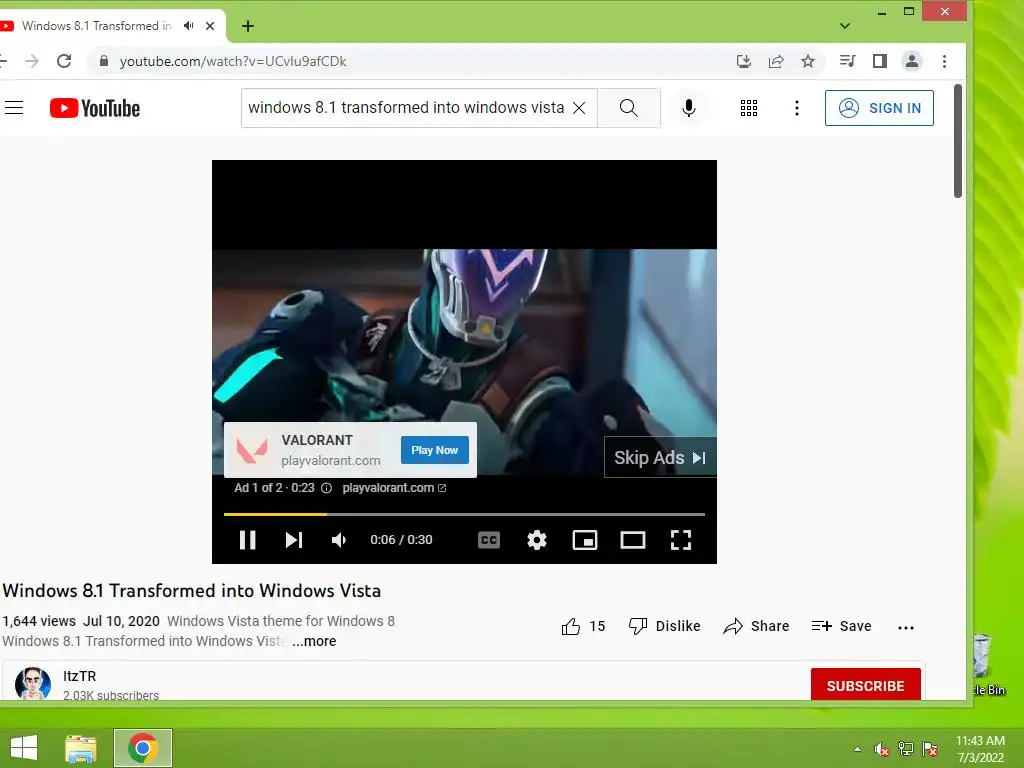Click the SIGN IN button
This screenshot has height=768, width=1024.
[879, 108]
